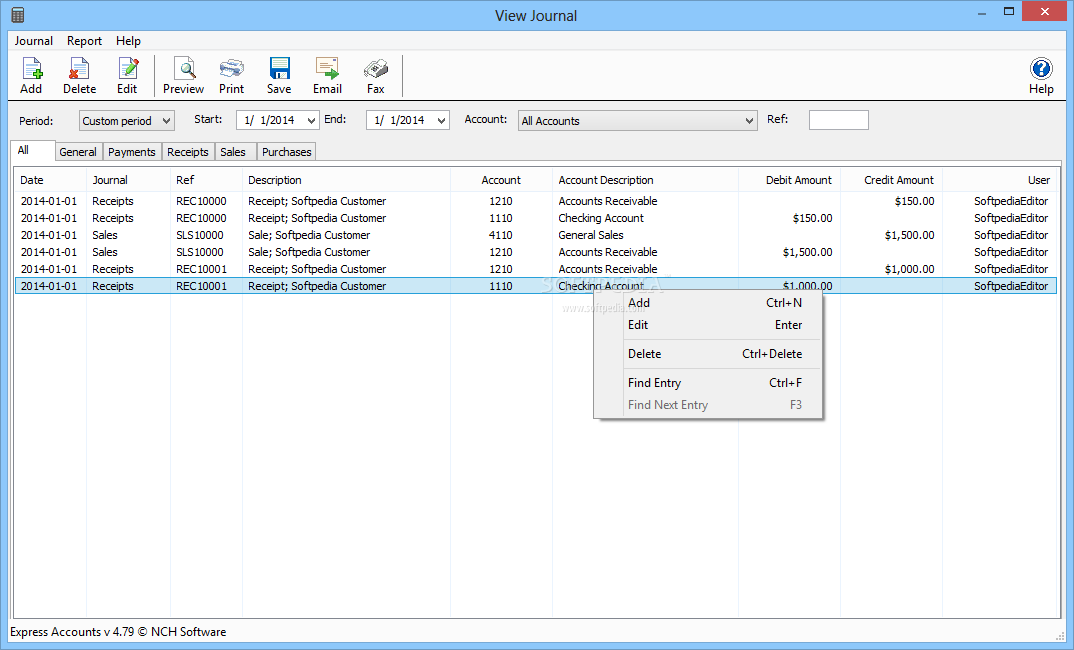The width and height of the screenshot is (1074, 650).
Task: Open the Help menu in menu bar
Action: pos(128,41)
